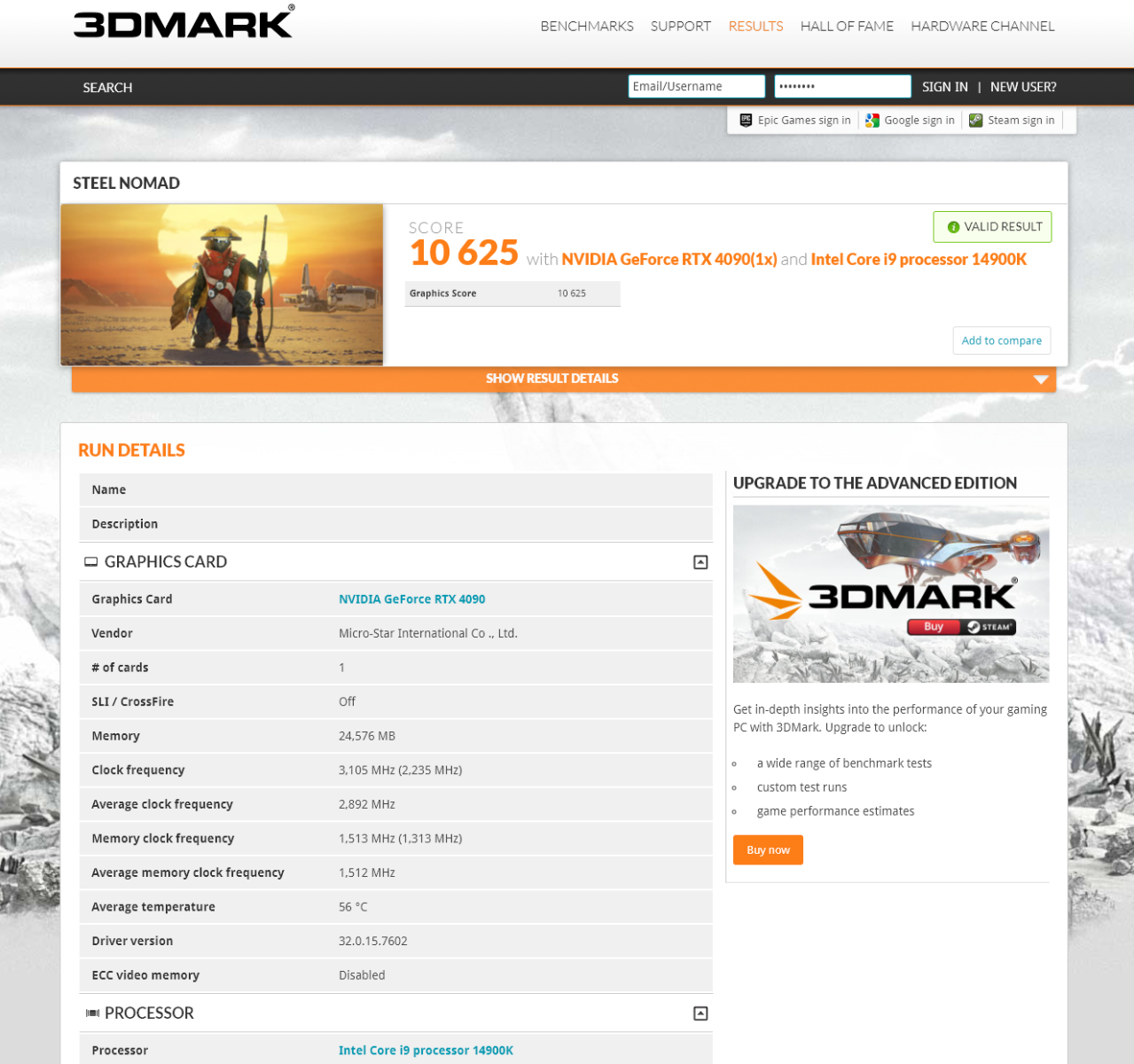Collapse the PROCESSOR section

(700, 1013)
